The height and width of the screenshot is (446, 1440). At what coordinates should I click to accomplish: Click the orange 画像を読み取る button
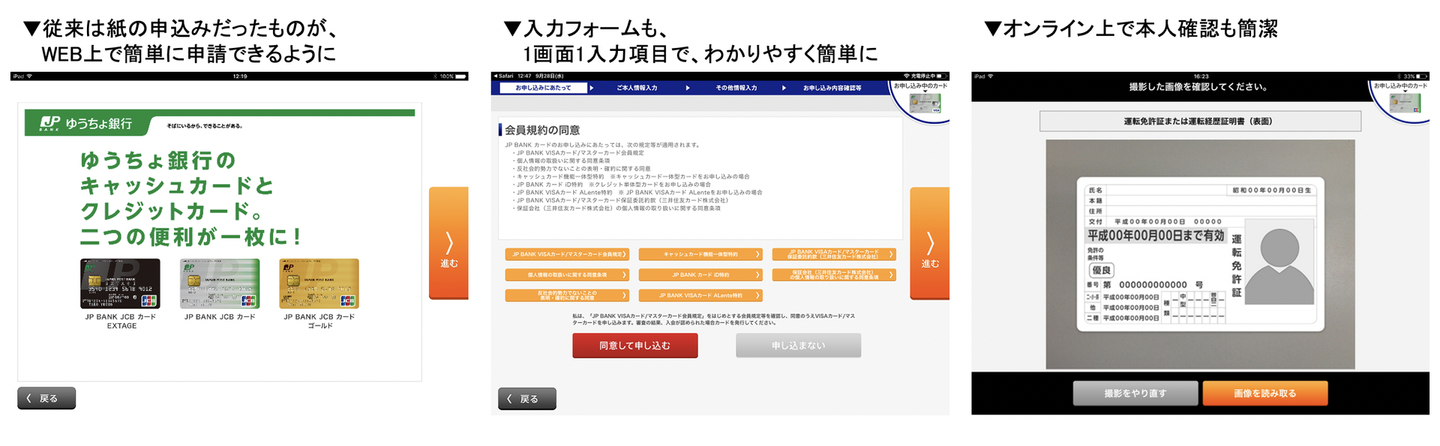click(x=1265, y=393)
